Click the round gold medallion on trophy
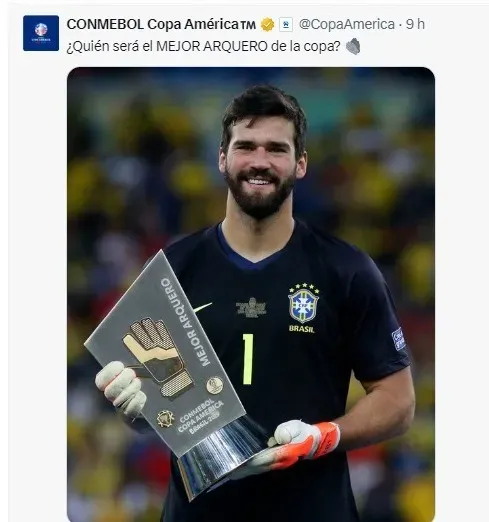The image size is (489, 522). tap(215, 385)
